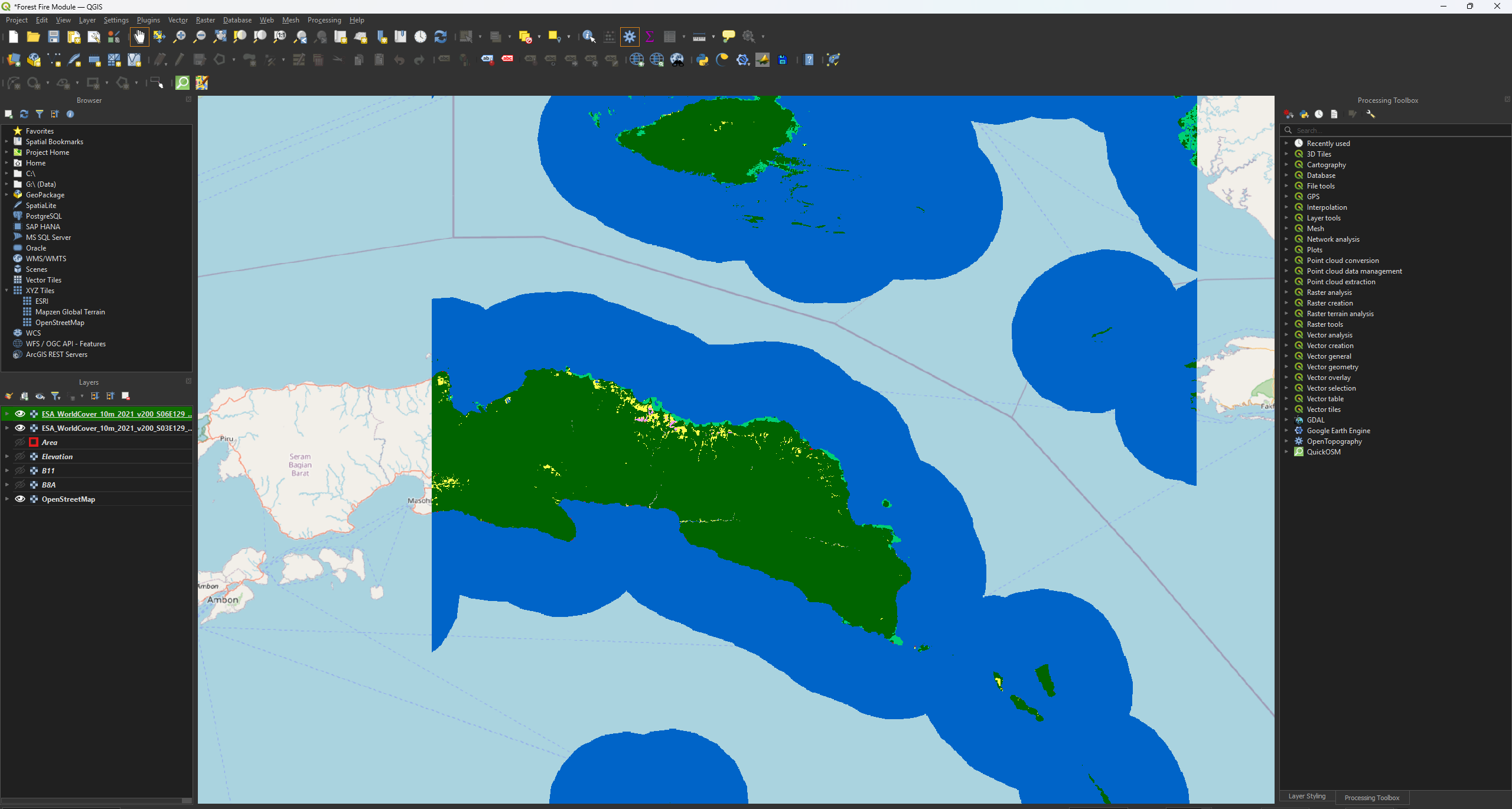Screen dimensions: 1512x809
Task: Click the Zoom Full extent icon
Action: coord(220,37)
